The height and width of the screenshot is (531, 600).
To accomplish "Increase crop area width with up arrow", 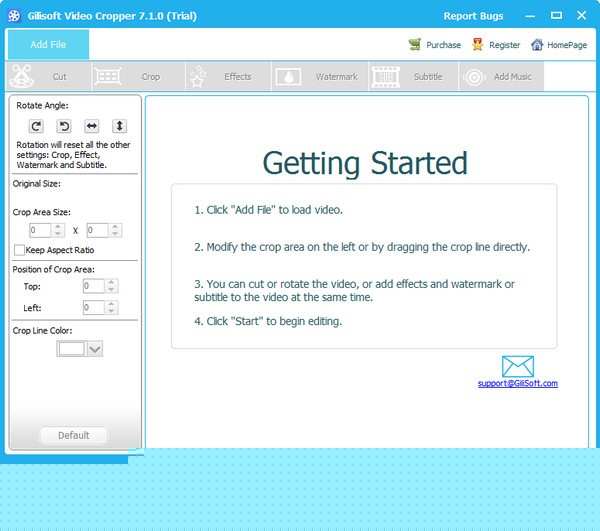I will 58,227.
